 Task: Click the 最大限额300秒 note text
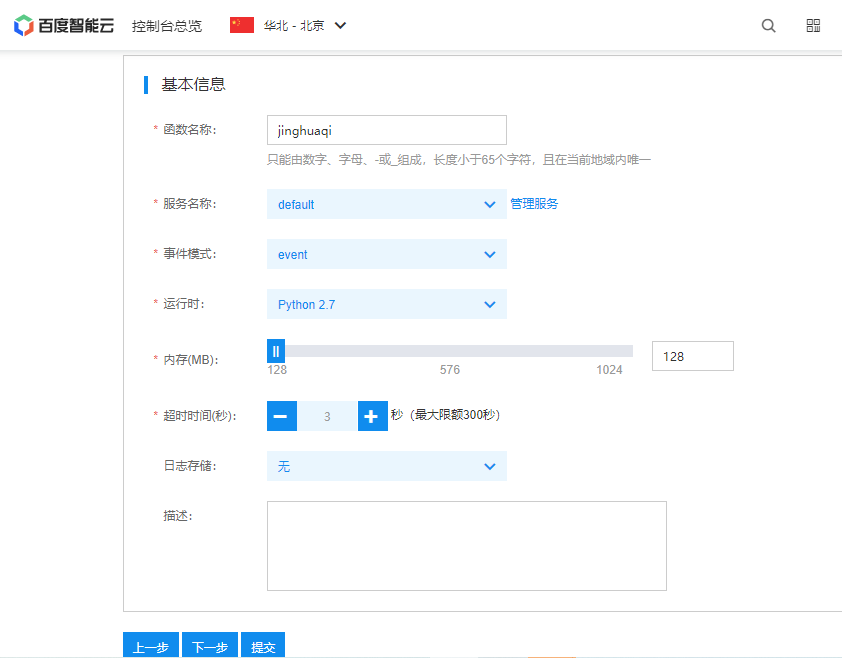[x=454, y=415]
